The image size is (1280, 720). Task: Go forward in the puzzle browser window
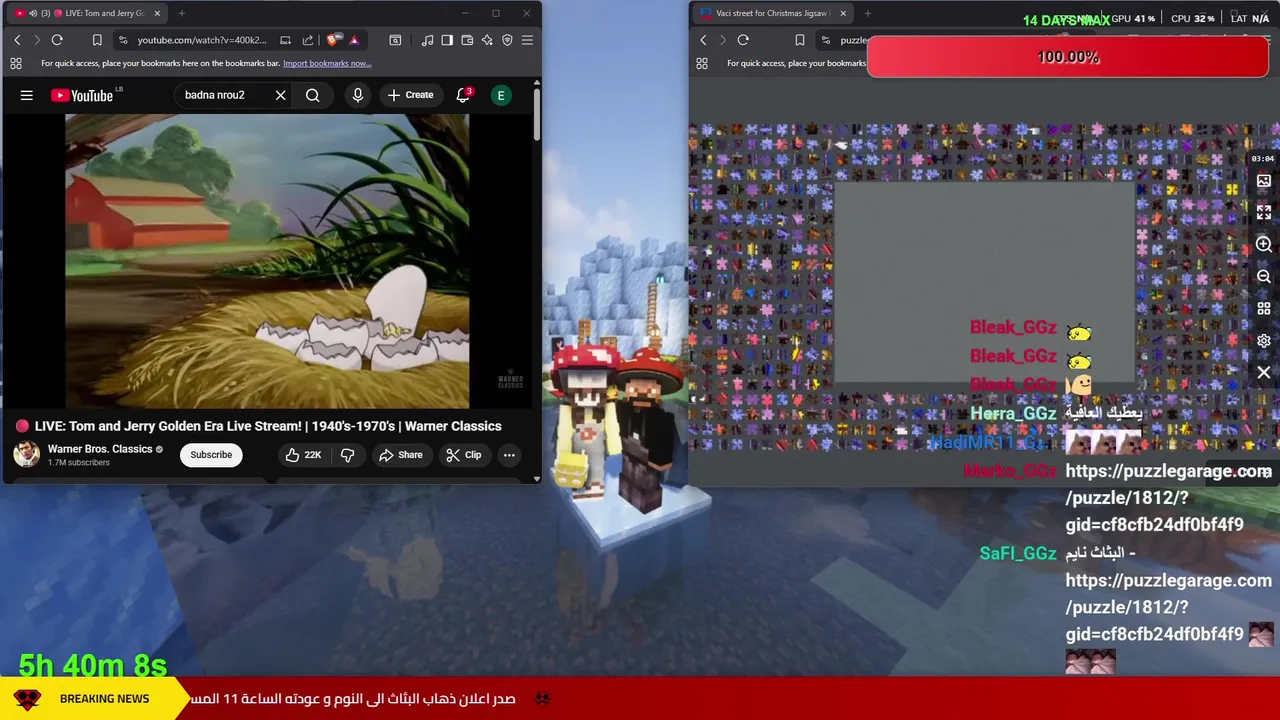pyautogui.click(x=723, y=40)
